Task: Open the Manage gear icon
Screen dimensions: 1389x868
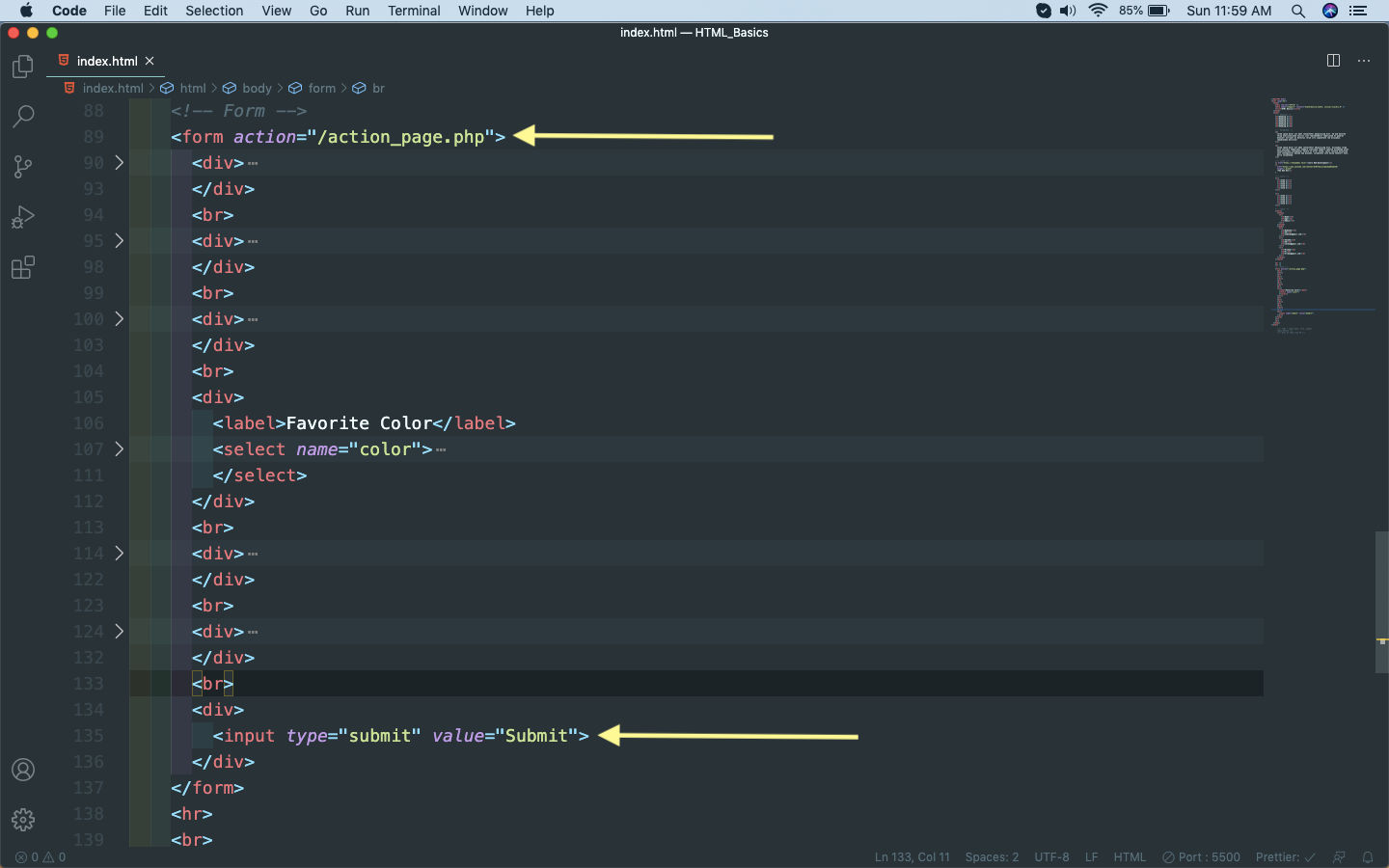Action: (x=23, y=820)
